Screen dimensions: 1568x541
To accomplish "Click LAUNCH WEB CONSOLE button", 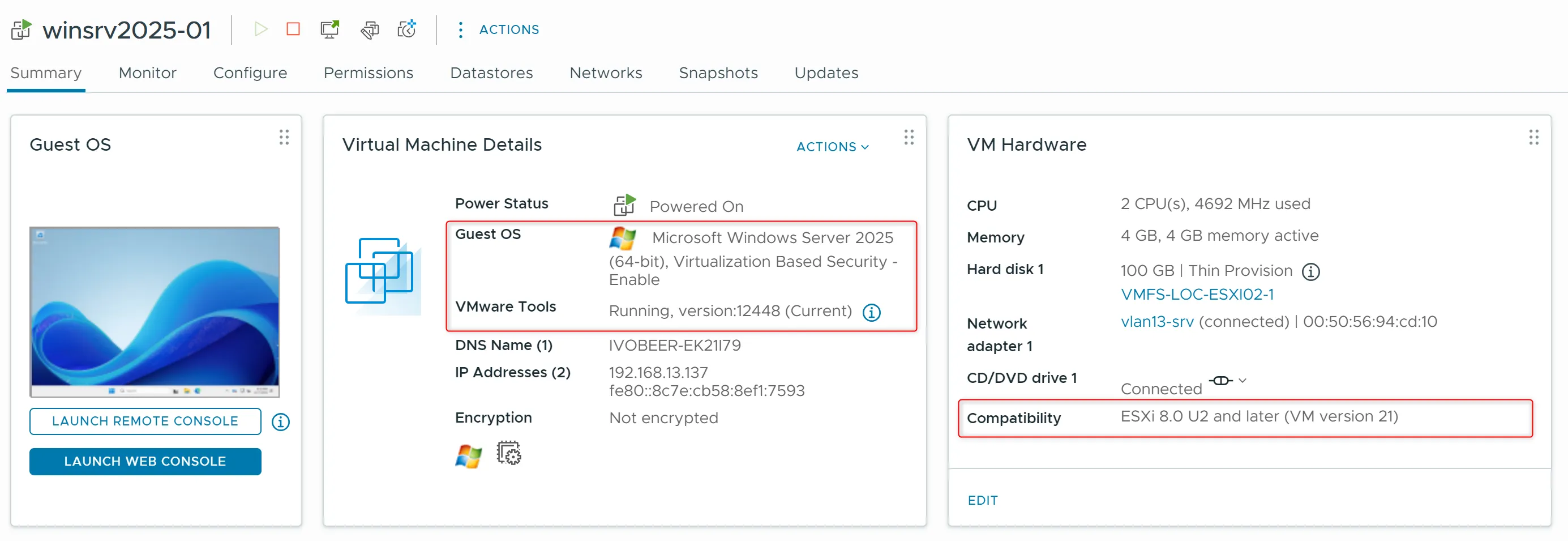I will point(145,462).
